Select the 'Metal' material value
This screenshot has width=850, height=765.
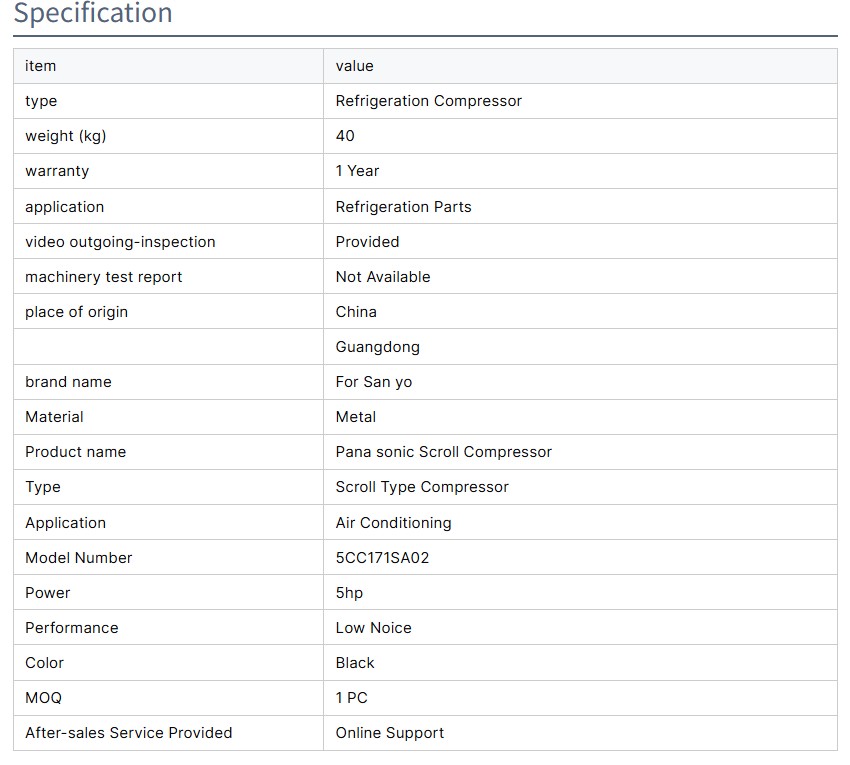[x=356, y=417]
